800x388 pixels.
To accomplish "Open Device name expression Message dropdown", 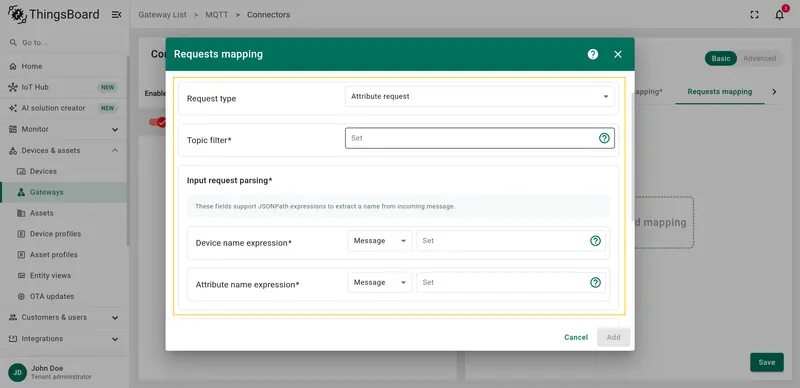I will click(x=380, y=241).
